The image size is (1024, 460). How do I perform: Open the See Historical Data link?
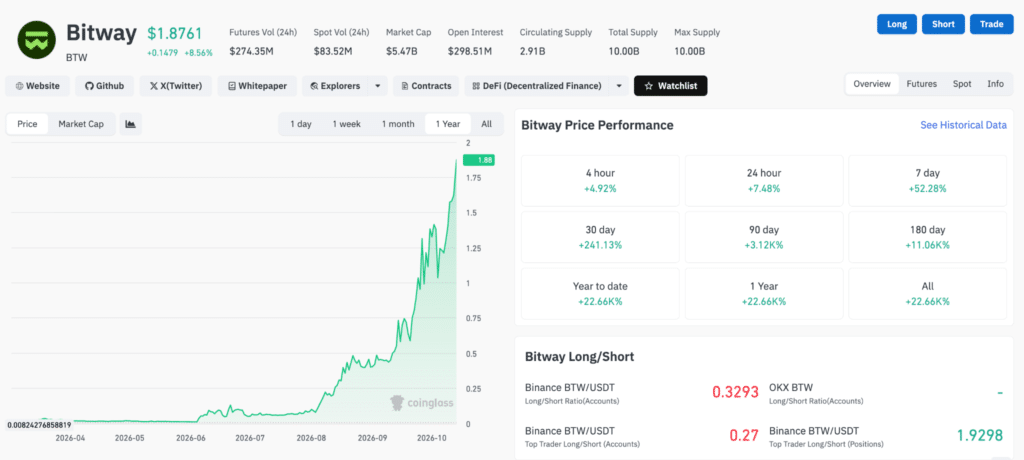pyautogui.click(x=963, y=125)
